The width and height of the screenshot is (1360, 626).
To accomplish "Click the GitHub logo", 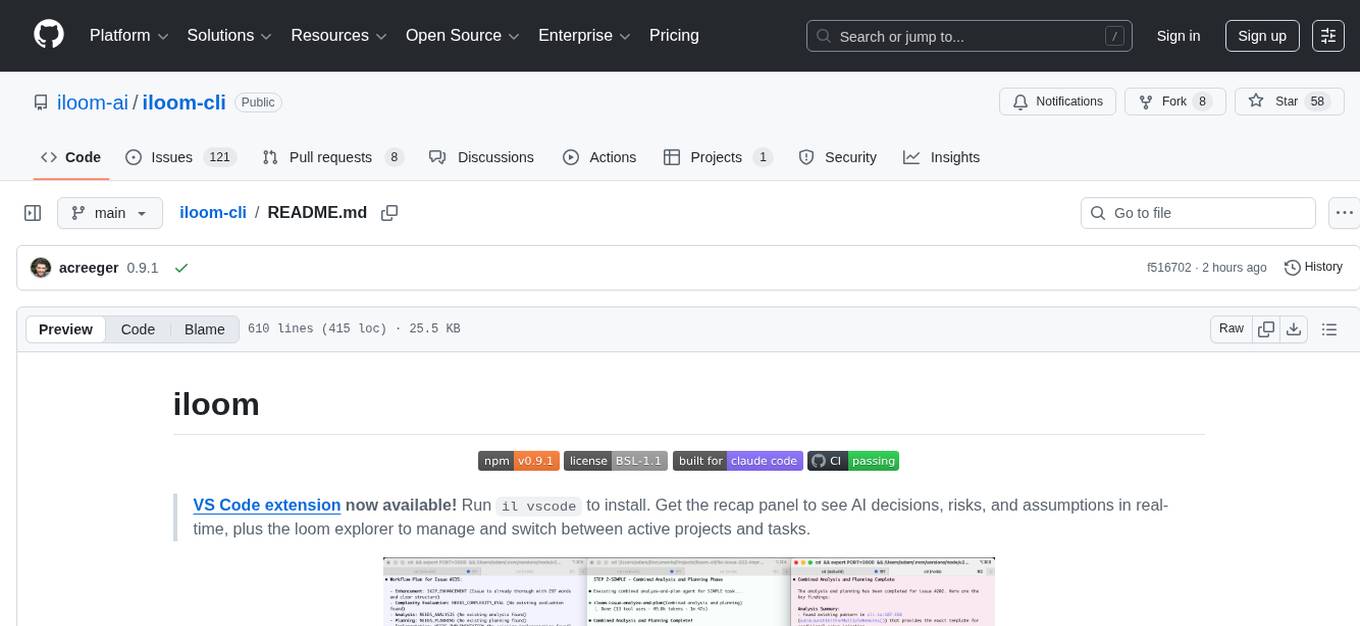I will (48, 35).
